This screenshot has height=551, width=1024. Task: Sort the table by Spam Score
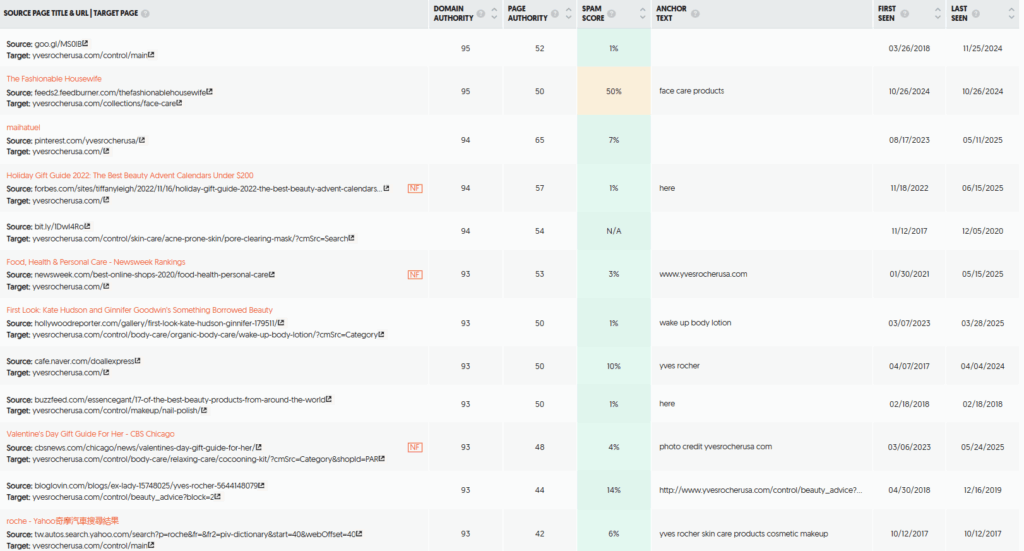[642, 14]
